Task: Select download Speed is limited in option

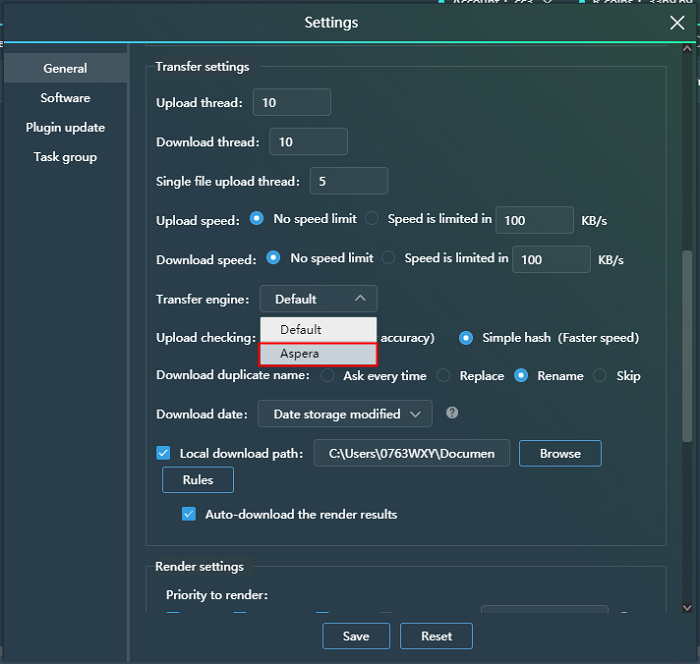Action: (x=388, y=258)
